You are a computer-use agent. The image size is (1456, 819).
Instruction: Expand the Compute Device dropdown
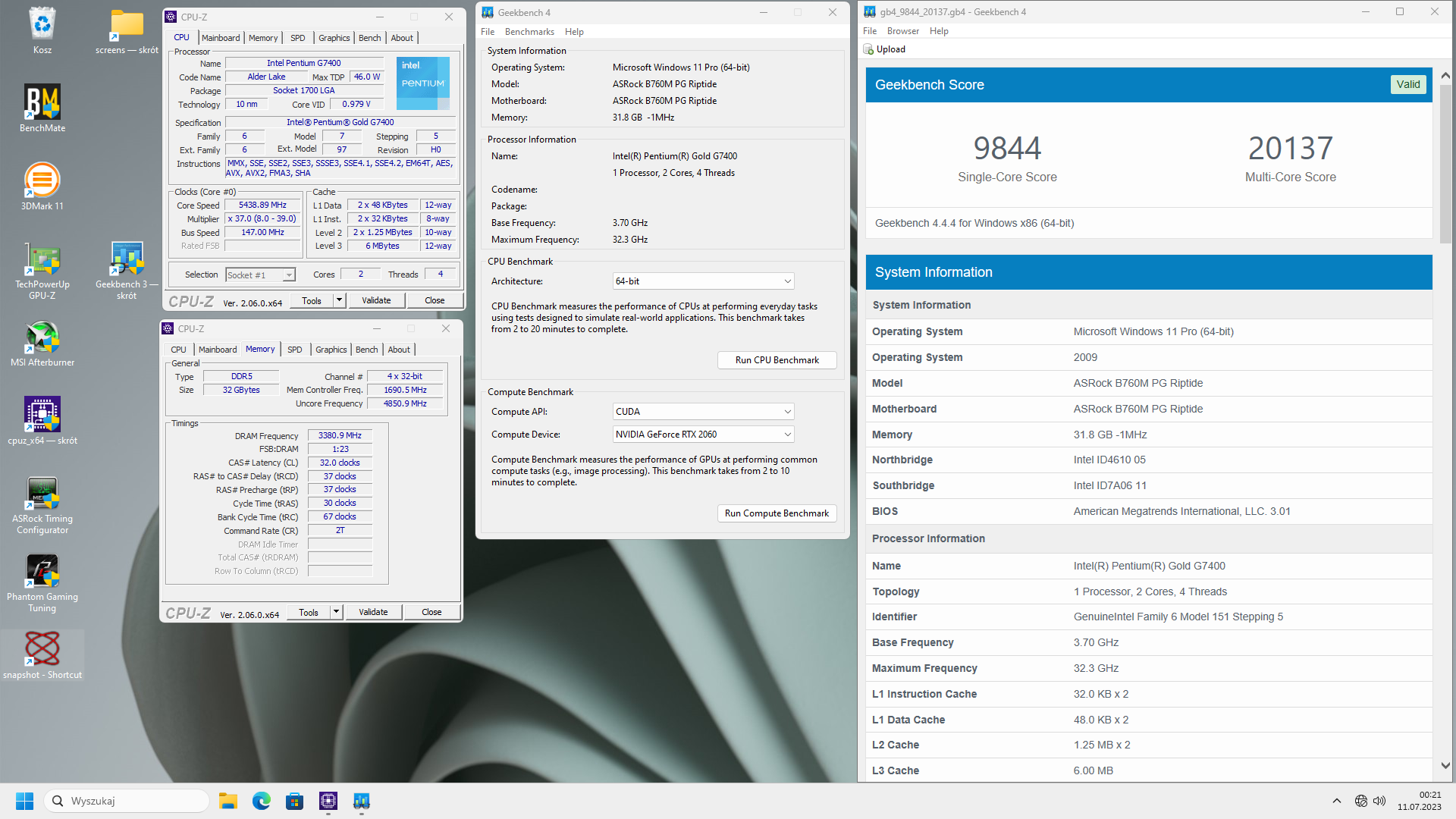[703, 435]
